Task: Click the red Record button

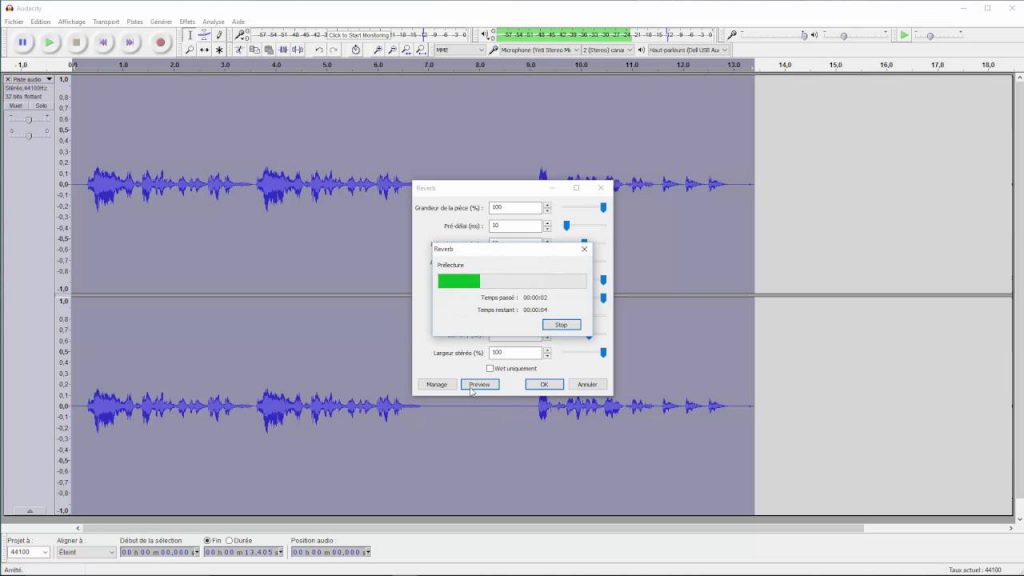Action: click(x=160, y=42)
